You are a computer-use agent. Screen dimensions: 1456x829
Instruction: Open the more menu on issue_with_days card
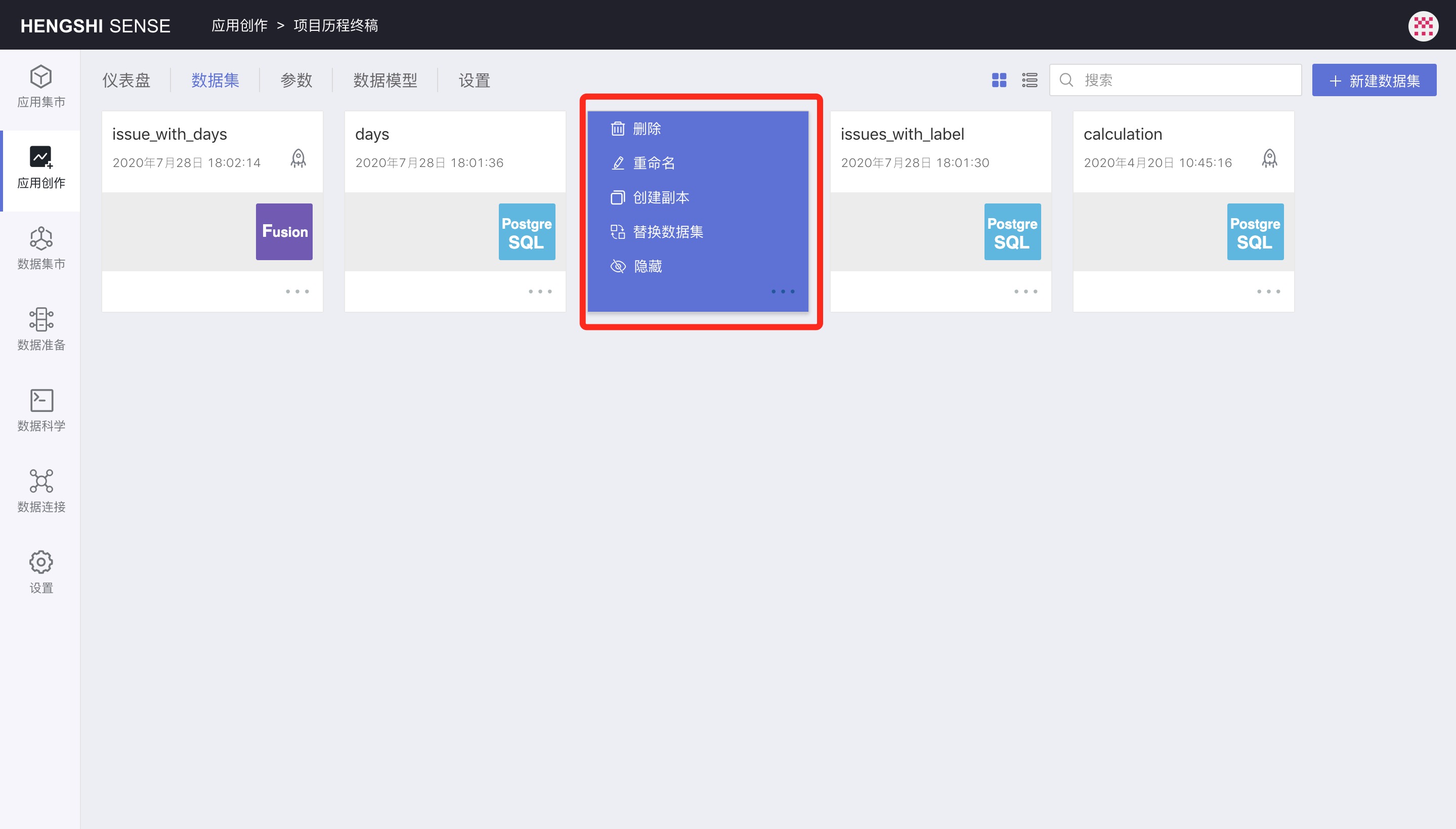click(x=297, y=292)
